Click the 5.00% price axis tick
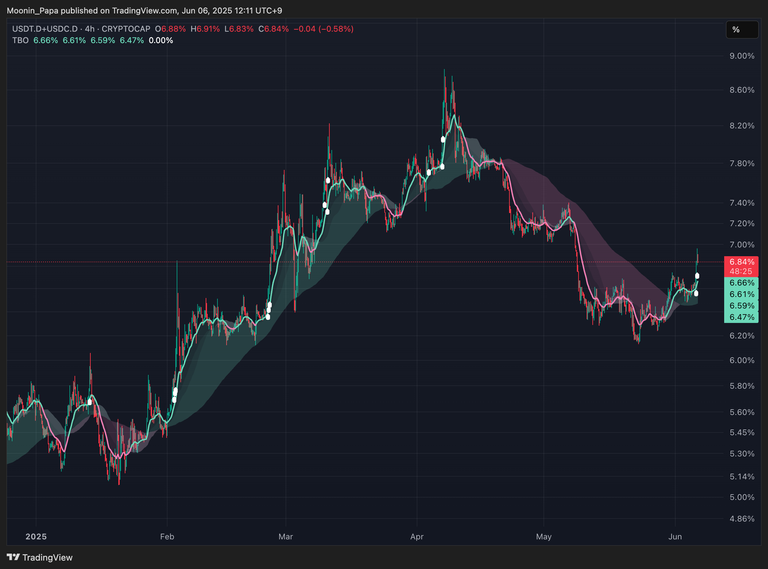Image resolution: width=768 pixels, height=569 pixels. tap(742, 498)
